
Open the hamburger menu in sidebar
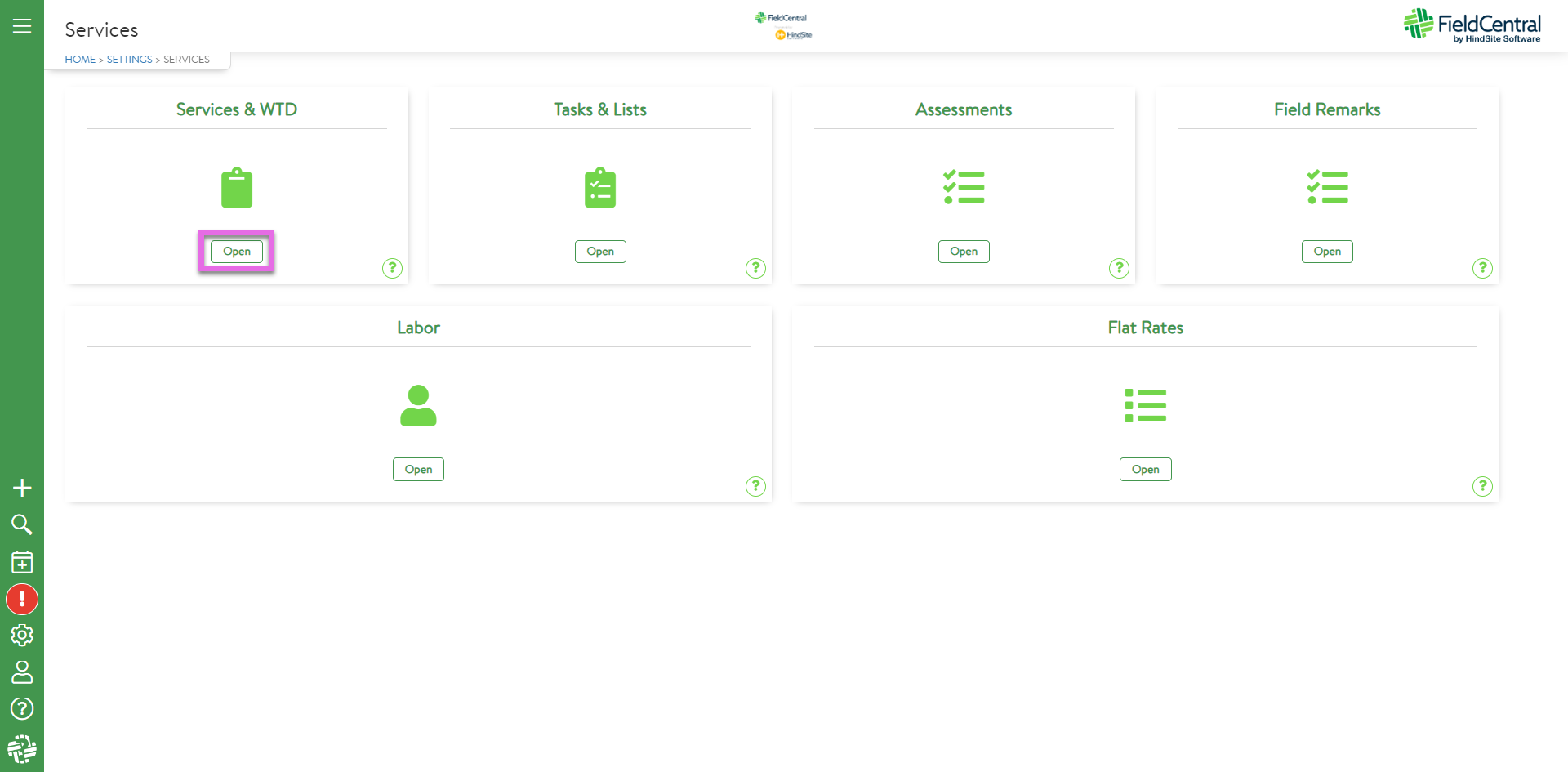[x=22, y=26]
